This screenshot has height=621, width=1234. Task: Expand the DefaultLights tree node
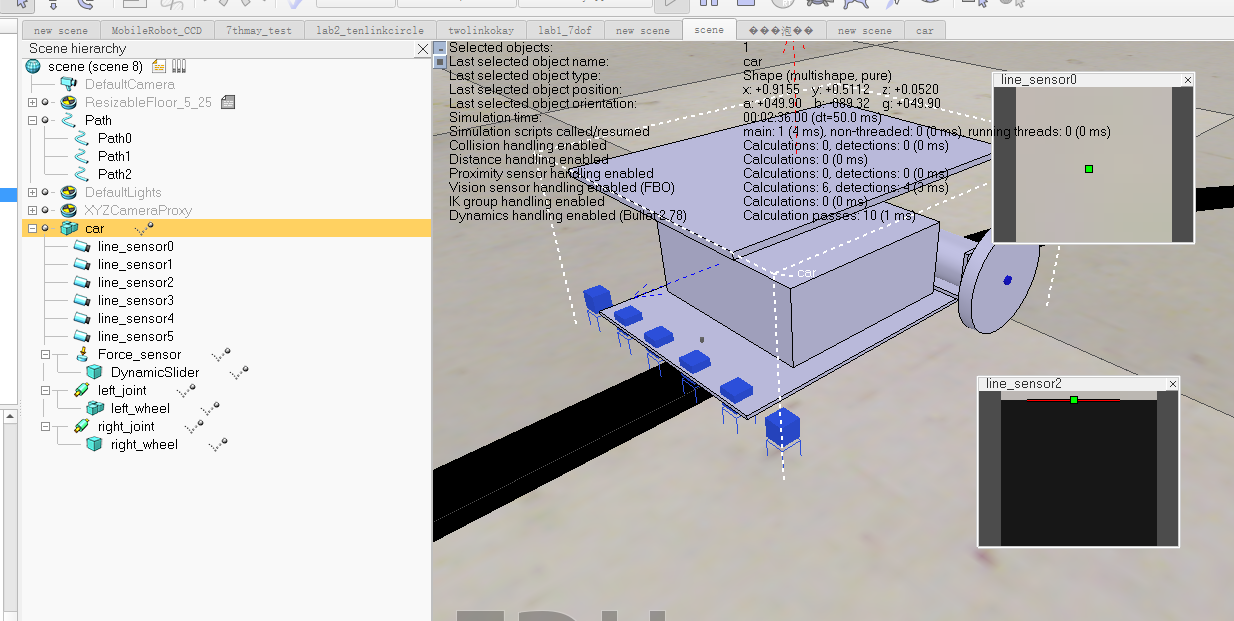coord(32,193)
